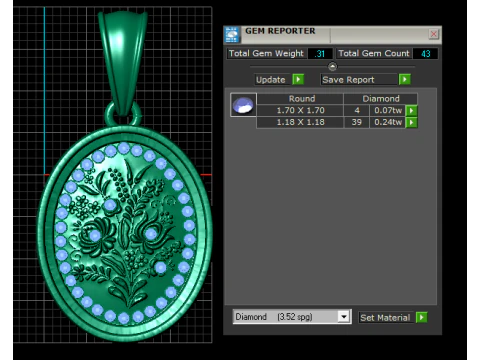Screen dimensions: 480x360
Task: Click the Diamond column header
Action: point(381,99)
